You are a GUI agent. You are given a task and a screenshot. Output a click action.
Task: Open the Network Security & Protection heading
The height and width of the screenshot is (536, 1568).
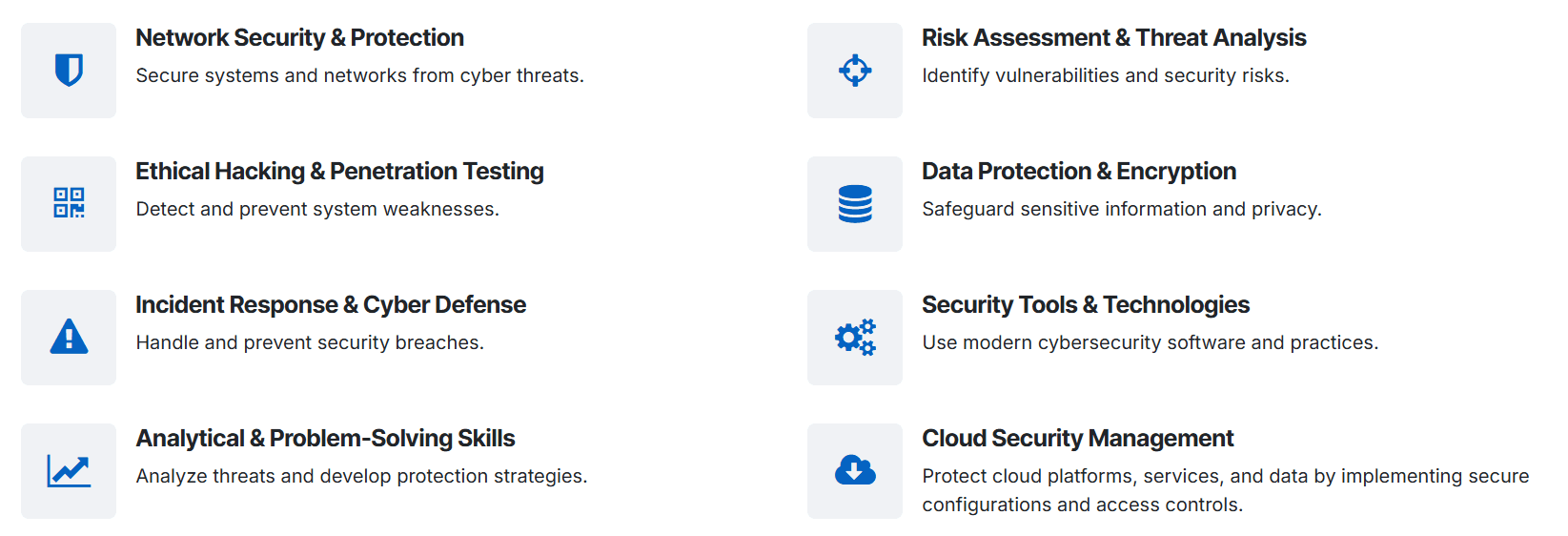[299, 38]
